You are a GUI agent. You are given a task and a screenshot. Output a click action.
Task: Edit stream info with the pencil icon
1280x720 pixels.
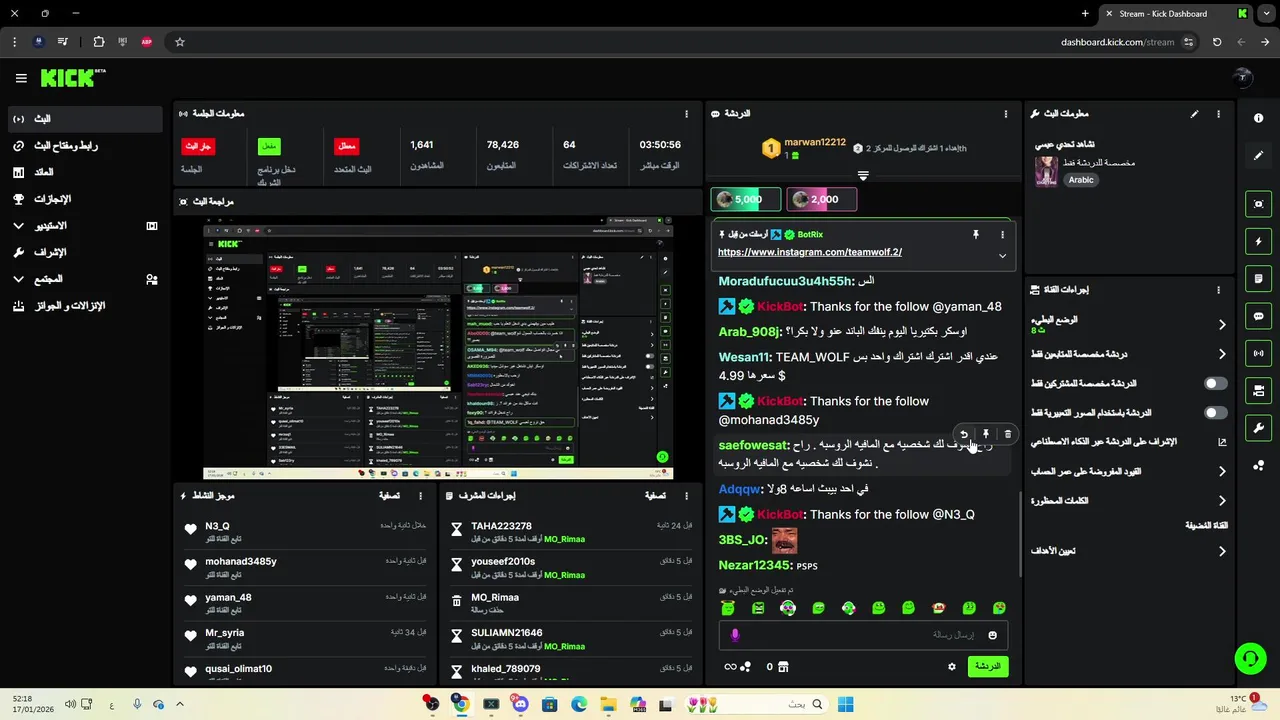tap(1194, 114)
